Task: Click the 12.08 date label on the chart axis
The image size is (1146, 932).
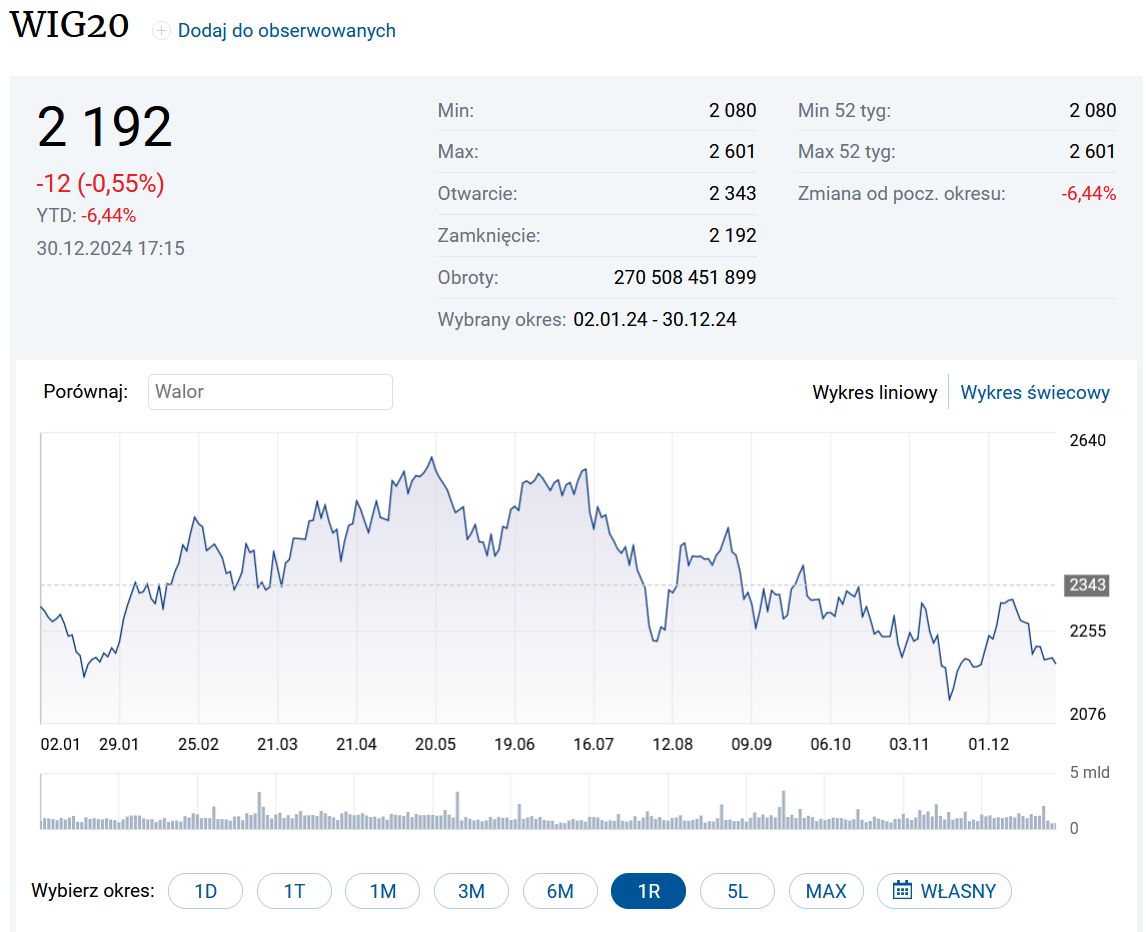Action: click(672, 744)
